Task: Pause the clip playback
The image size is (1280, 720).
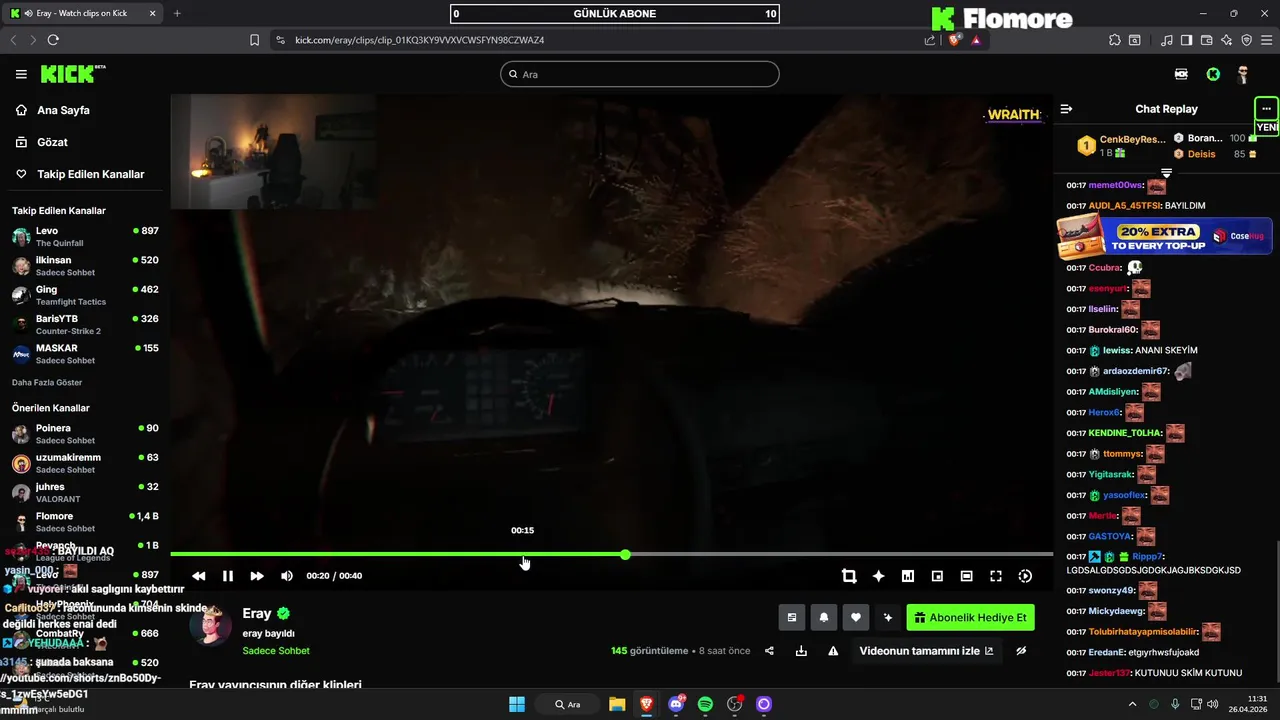Action: click(228, 576)
